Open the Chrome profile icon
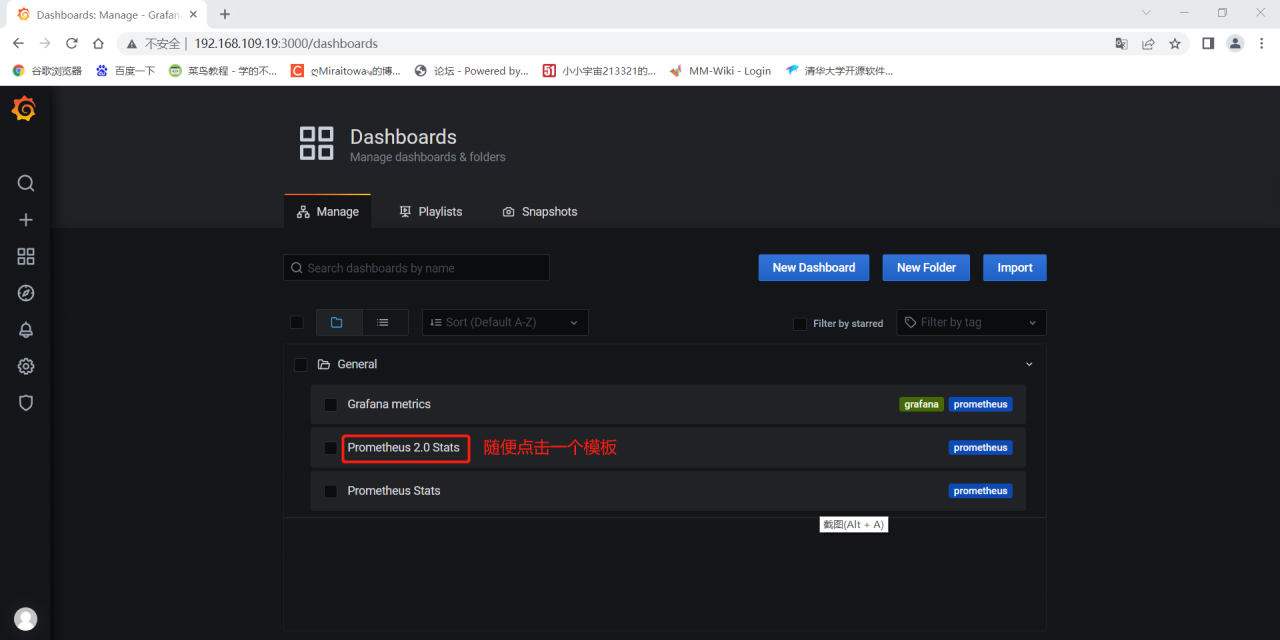Screen dimensions: 1280x640 click(x=1236, y=44)
